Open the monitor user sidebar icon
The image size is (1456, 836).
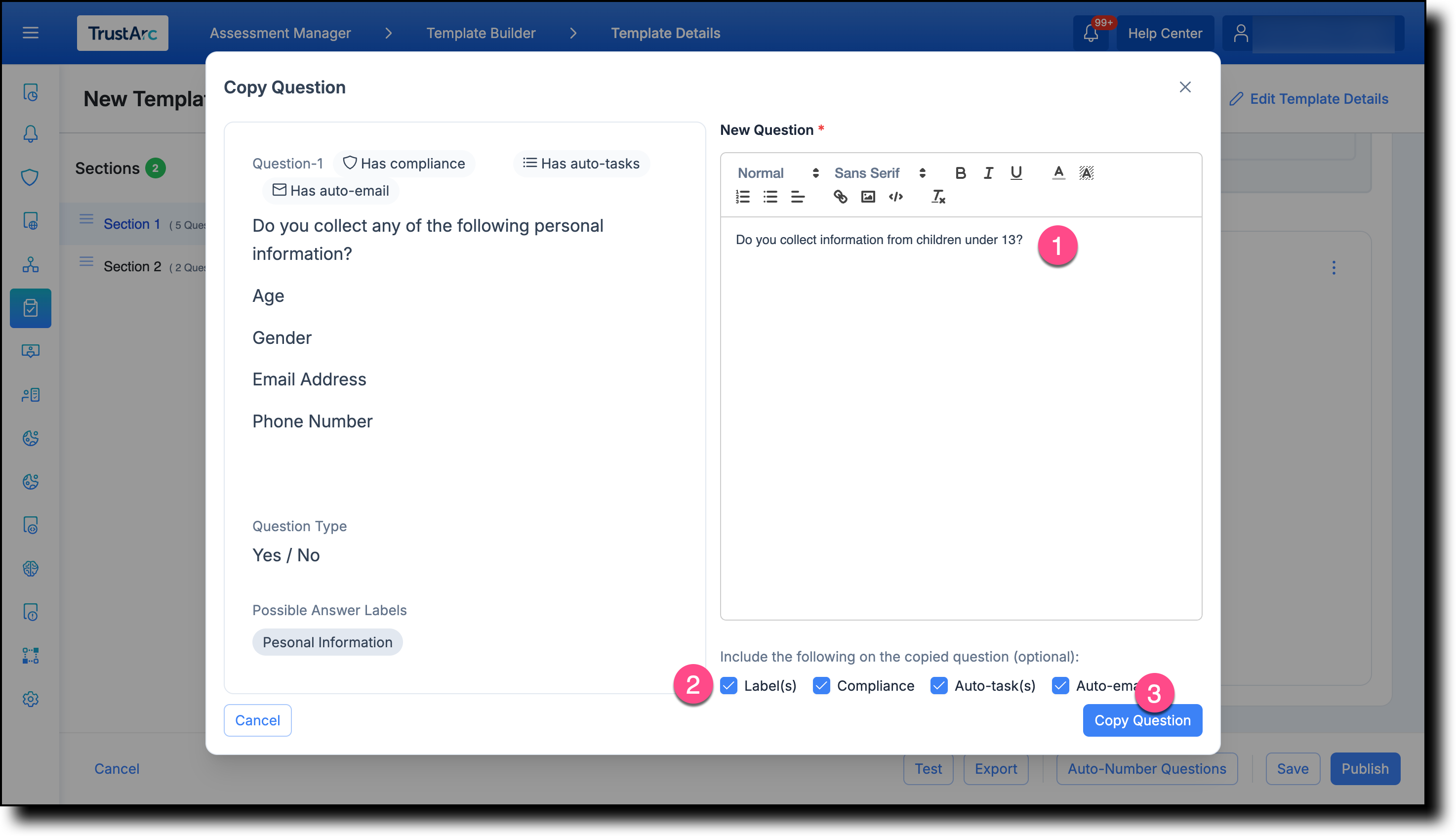click(x=31, y=351)
